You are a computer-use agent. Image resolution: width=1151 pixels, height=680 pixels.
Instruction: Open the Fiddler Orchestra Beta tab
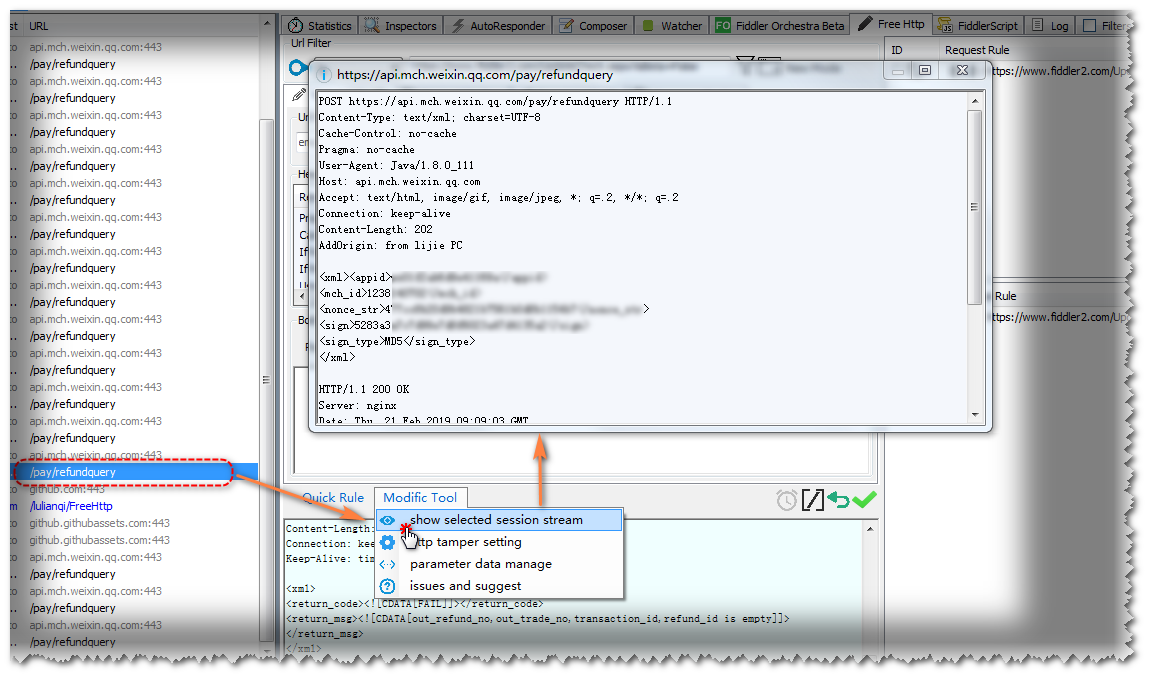click(x=780, y=26)
